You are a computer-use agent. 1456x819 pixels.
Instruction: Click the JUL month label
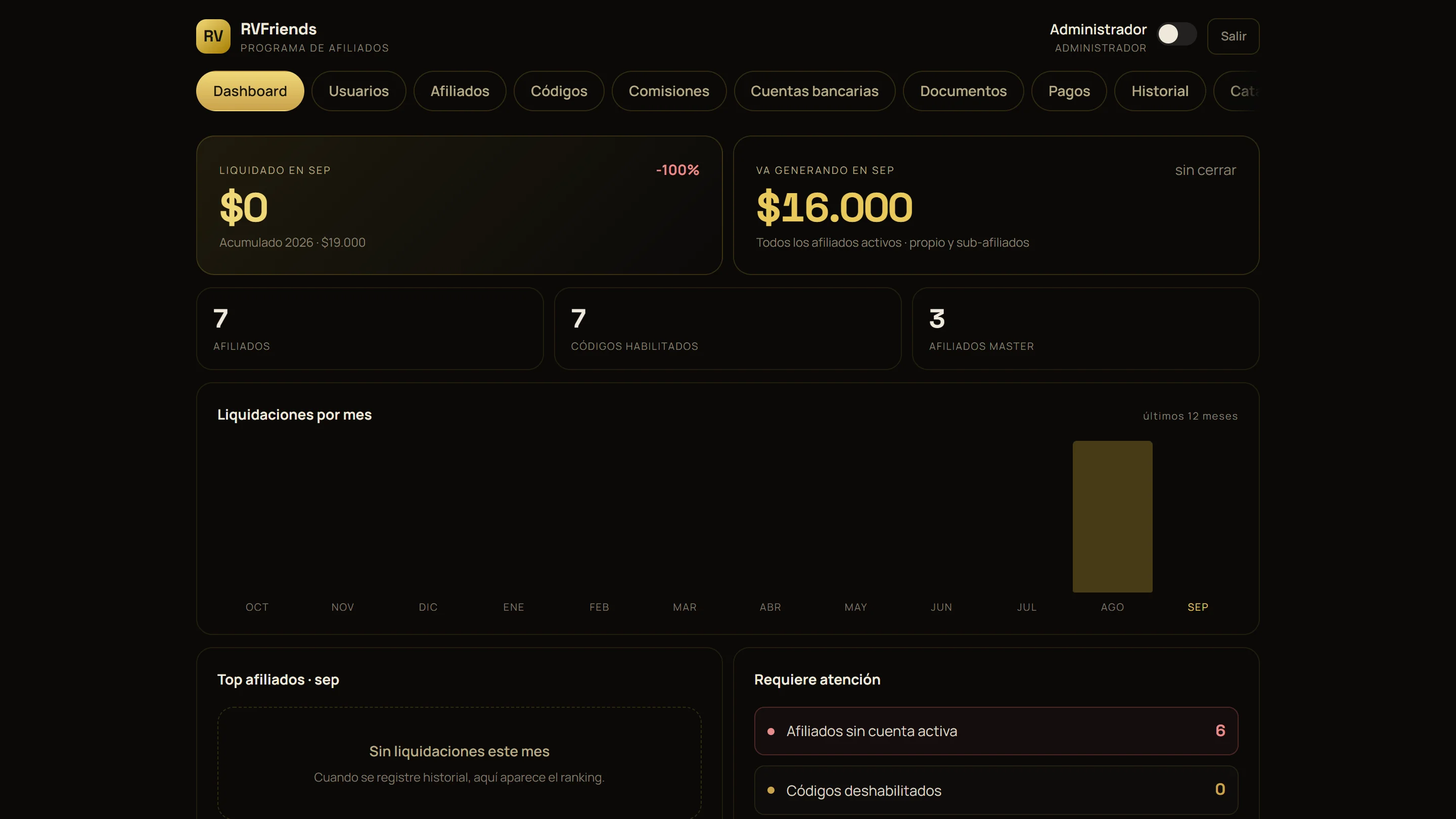(x=1026, y=607)
